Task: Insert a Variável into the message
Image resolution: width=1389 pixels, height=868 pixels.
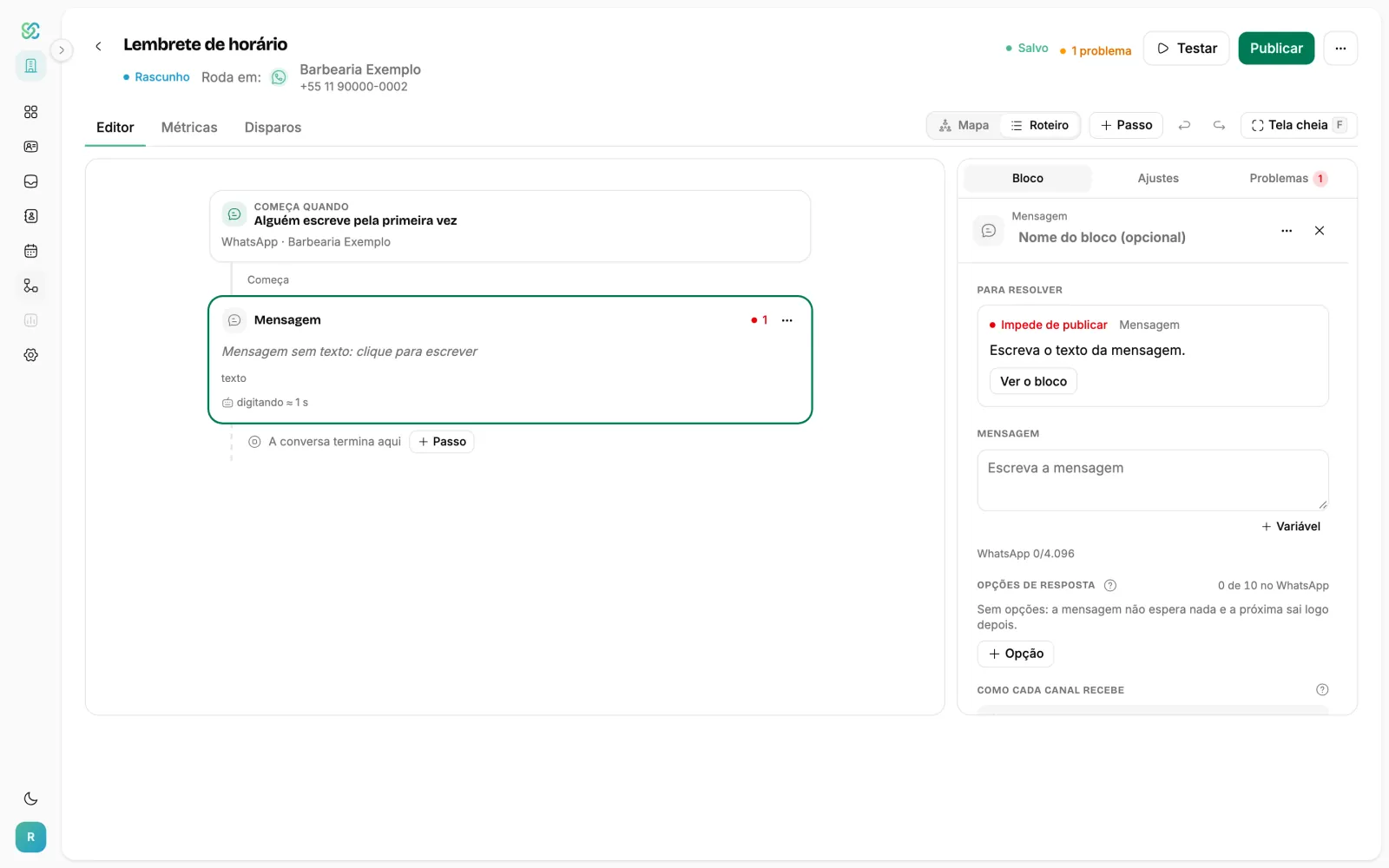Action: tap(1291, 527)
